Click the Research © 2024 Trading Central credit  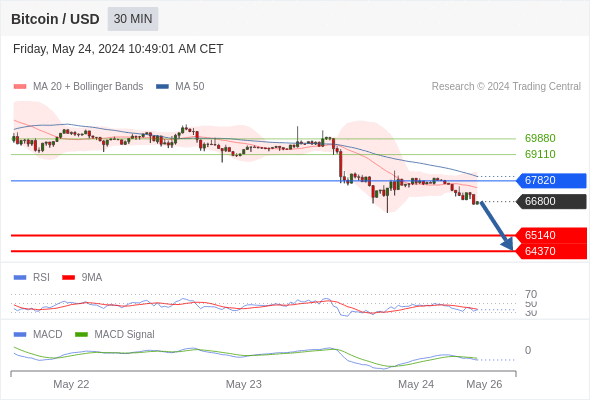click(x=506, y=87)
